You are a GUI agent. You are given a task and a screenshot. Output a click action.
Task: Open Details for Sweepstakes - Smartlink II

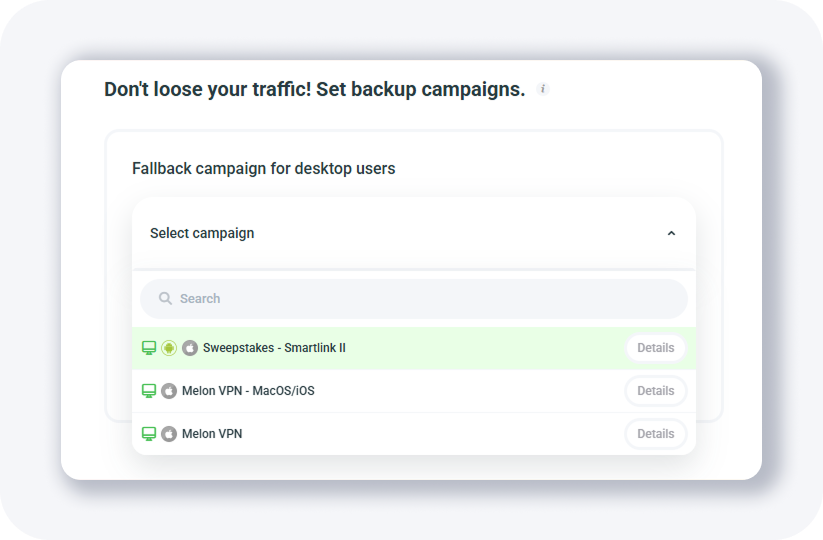[655, 348]
